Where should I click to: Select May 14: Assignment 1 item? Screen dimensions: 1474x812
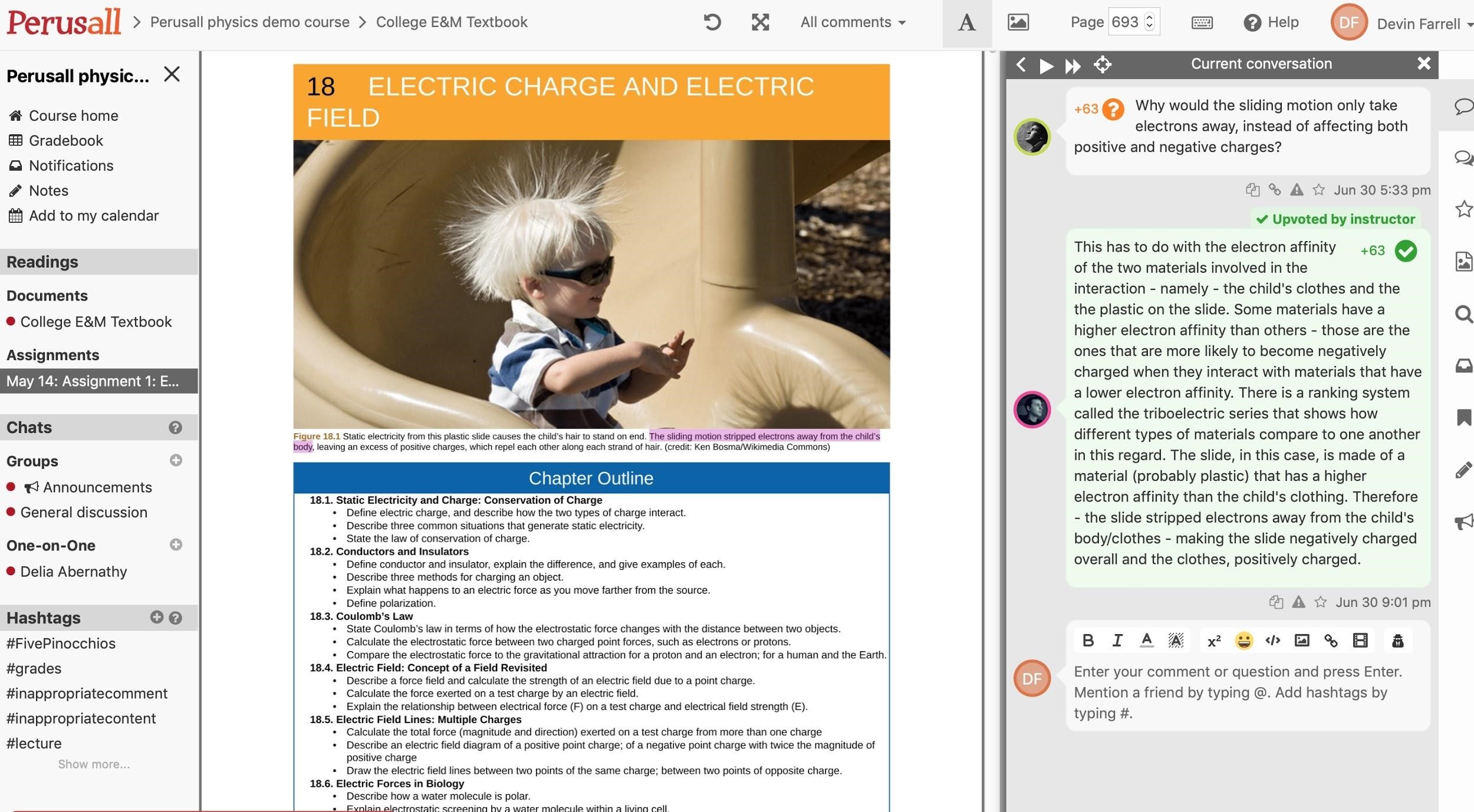(99, 381)
